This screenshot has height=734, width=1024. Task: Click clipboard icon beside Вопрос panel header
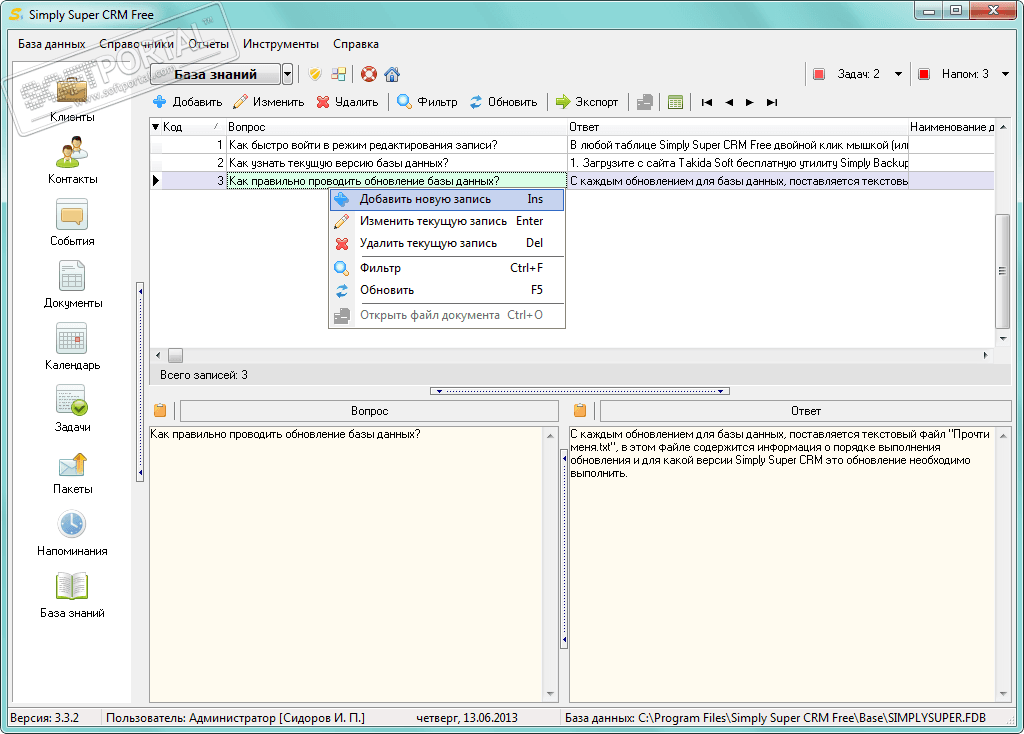point(160,410)
